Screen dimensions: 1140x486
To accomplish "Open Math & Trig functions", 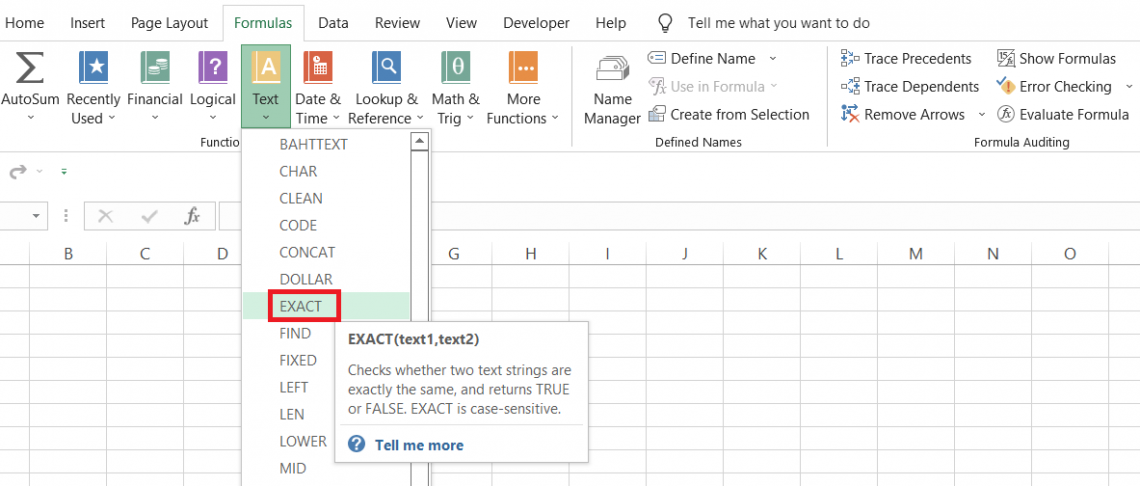I will click(455, 68).
